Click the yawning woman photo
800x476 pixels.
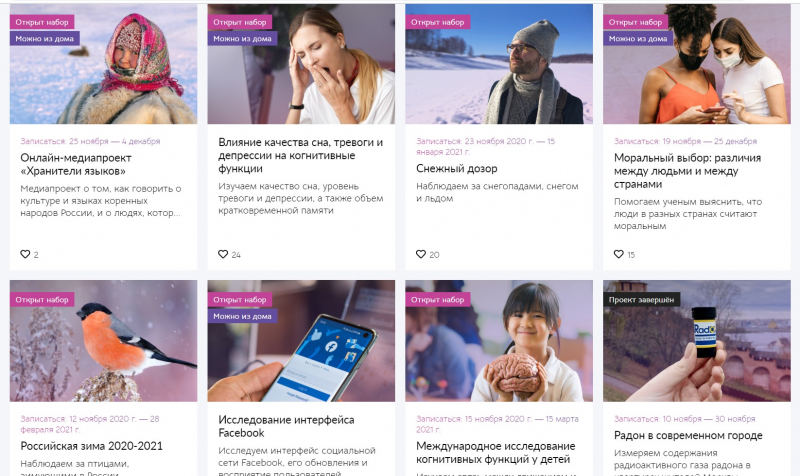pos(301,64)
